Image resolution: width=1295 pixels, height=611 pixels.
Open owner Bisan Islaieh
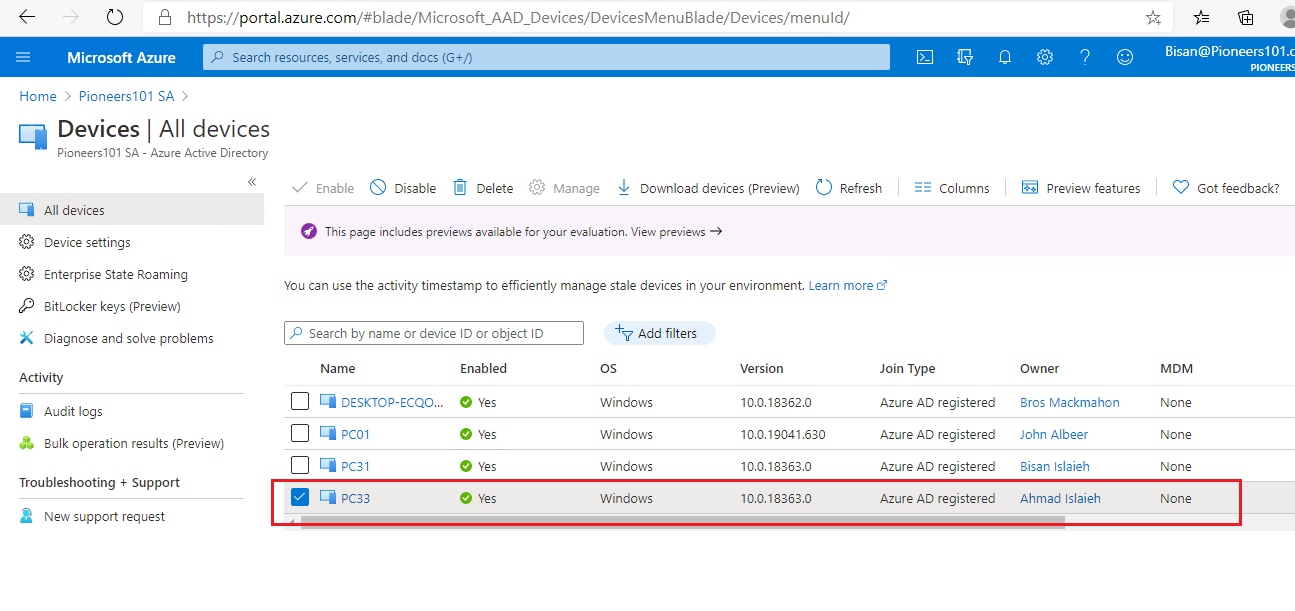[1055, 466]
